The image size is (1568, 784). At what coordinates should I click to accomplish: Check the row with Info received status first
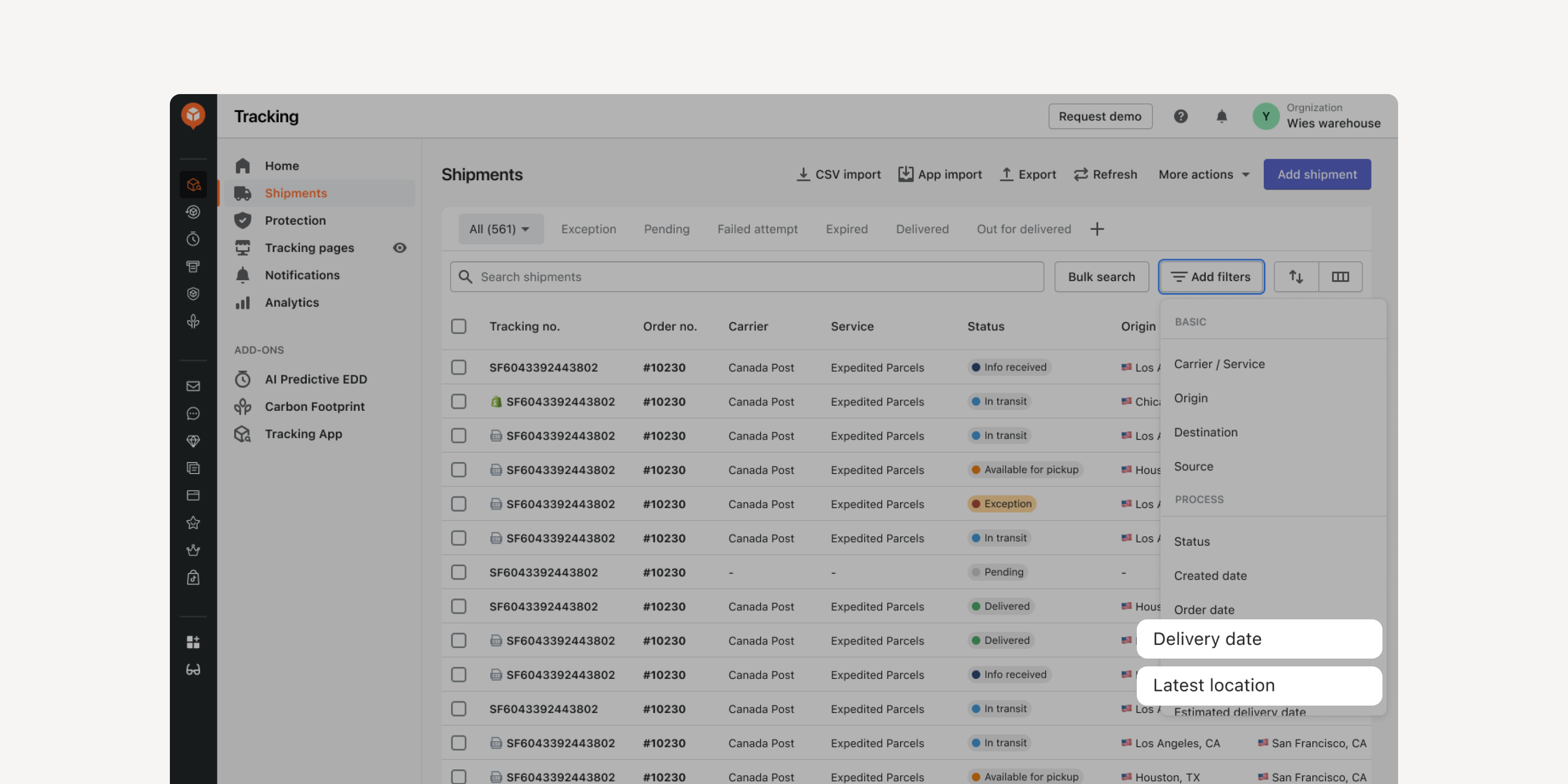pyautogui.click(x=458, y=367)
